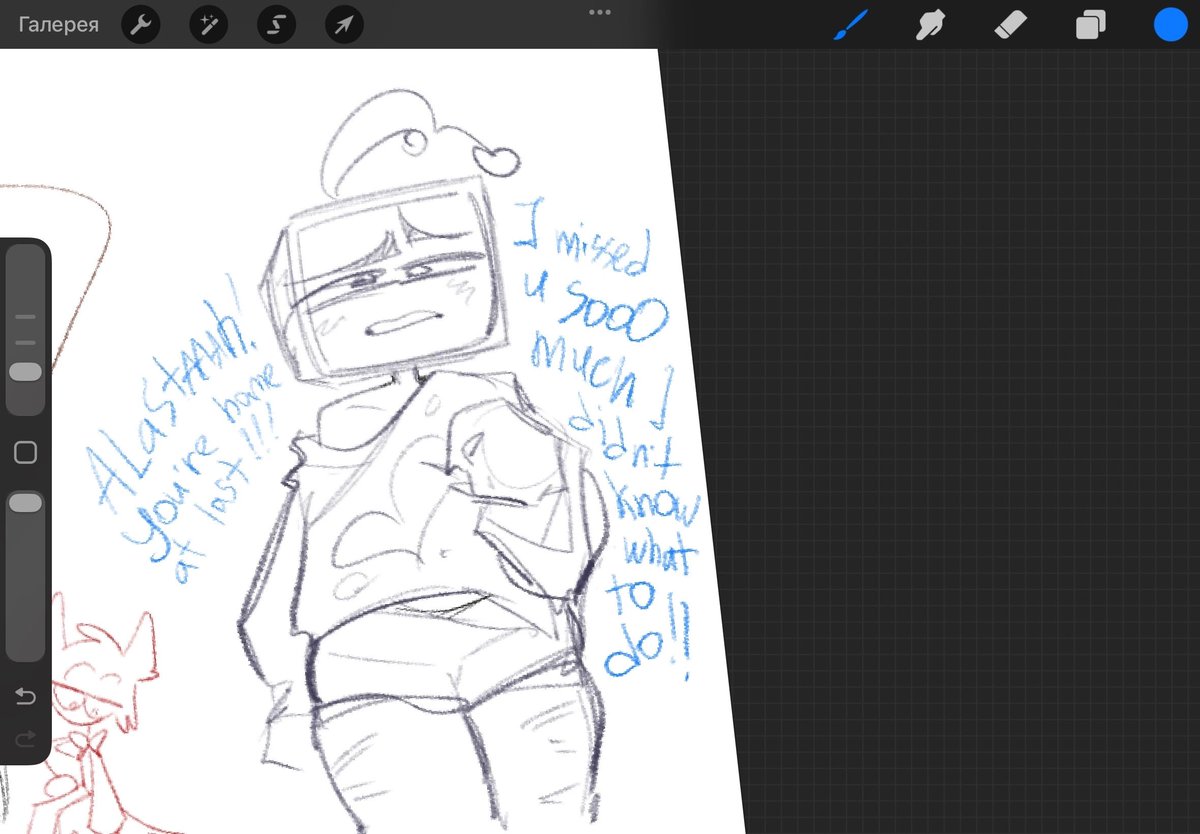The width and height of the screenshot is (1200, 834).
Task: Open the Layers panel
Action: point(1090,25)
